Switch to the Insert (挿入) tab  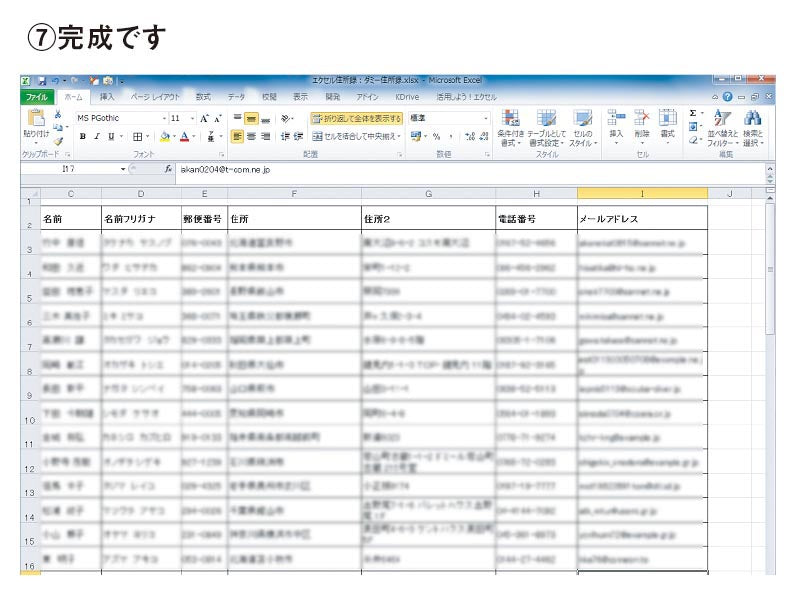pyautogui.click(x=106, y=97)
